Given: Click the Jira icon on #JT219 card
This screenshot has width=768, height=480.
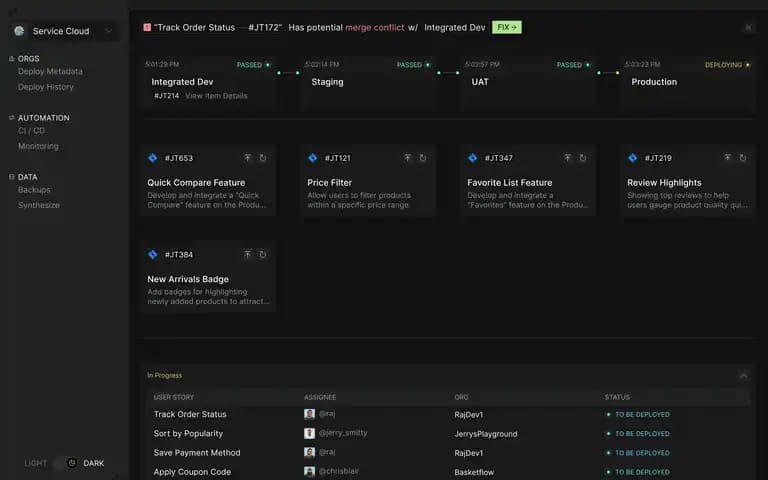Looking at the screenshot, I should click(632, 158).
